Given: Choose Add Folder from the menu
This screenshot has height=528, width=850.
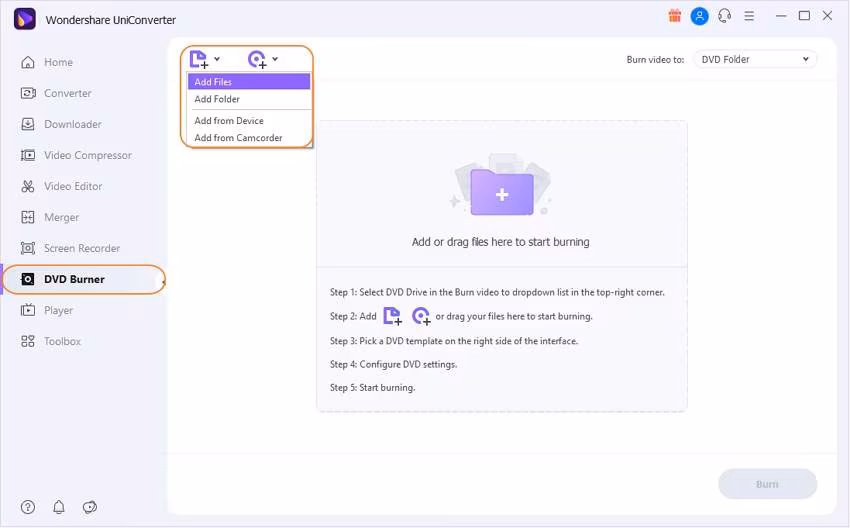Looking at the screenshot, I should [x=249, y=99].
